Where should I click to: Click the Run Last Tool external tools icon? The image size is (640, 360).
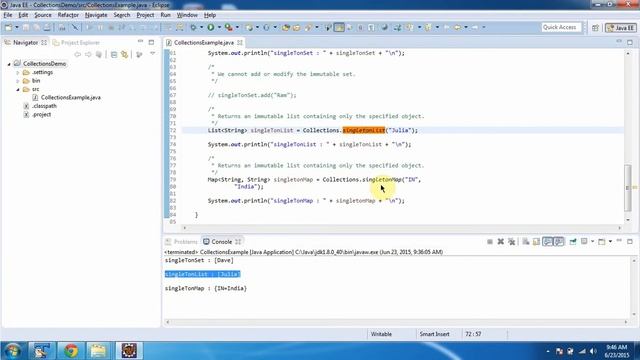[229, 27]
